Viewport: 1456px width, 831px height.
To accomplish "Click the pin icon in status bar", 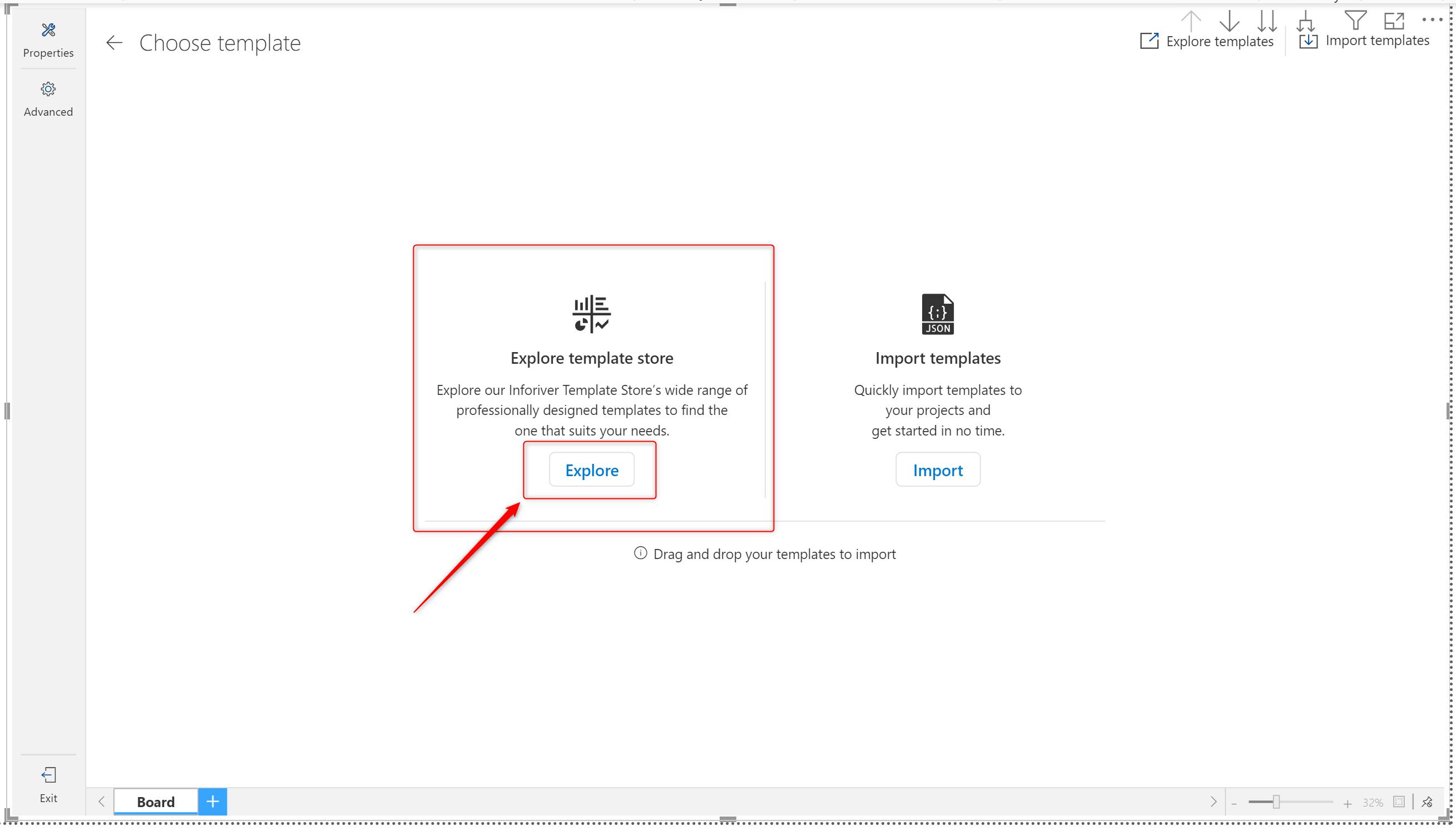I will click(1427, 802).
